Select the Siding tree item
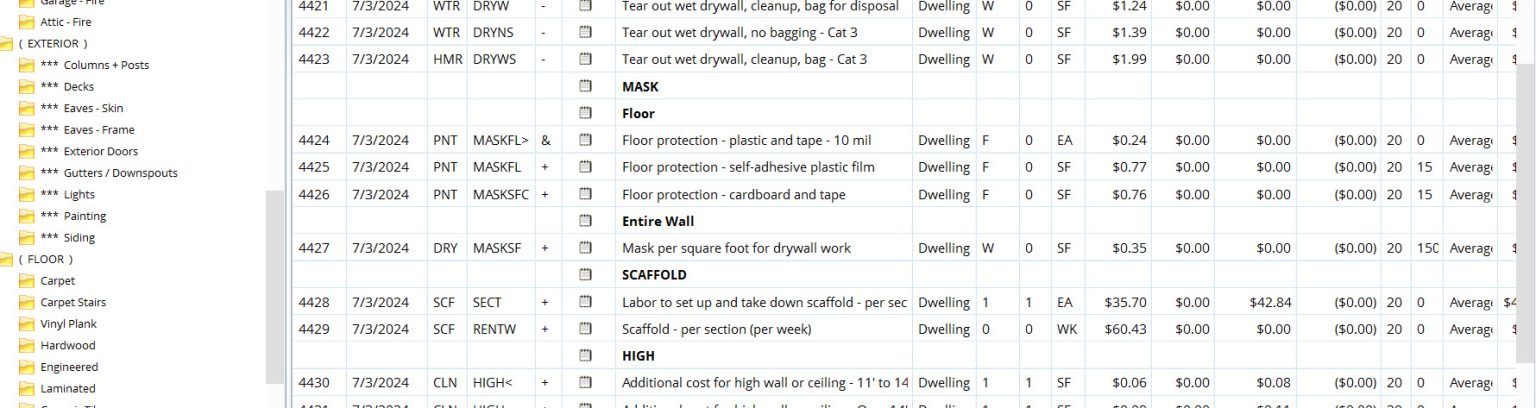1536x408 pixels. point(79,238)
